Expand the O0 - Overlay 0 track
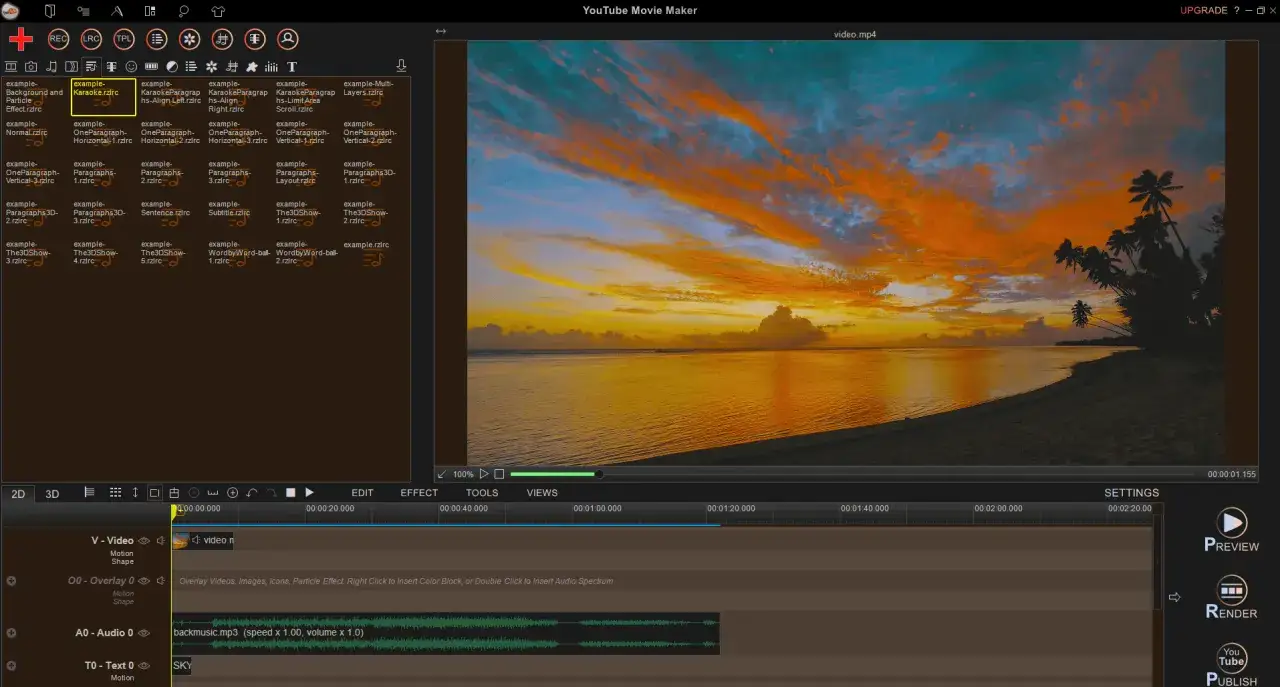Screen dimensions: 1280x687 click(x=10, y=581)
